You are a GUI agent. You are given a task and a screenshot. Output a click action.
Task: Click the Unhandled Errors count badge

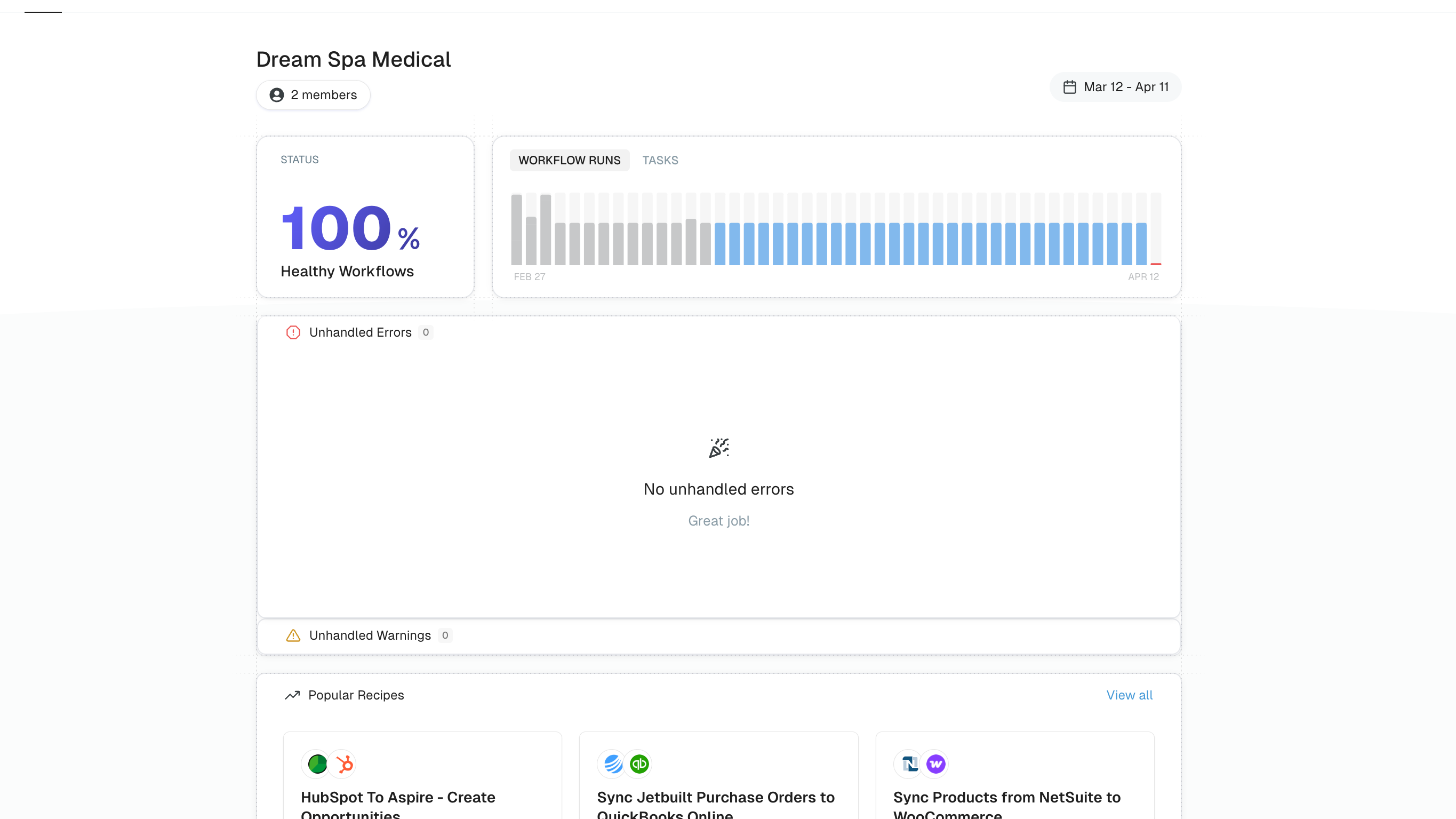[426, 332]
